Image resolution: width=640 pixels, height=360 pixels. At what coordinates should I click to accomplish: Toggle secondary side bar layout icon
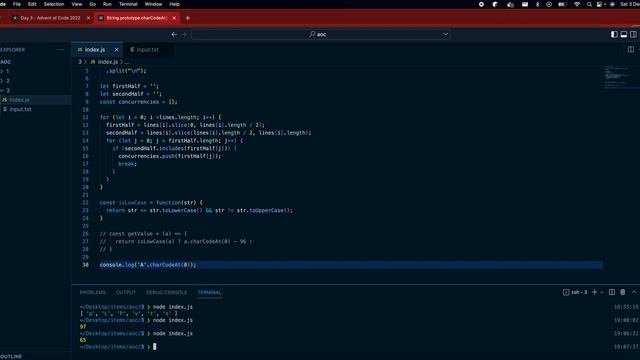point(633,35)
